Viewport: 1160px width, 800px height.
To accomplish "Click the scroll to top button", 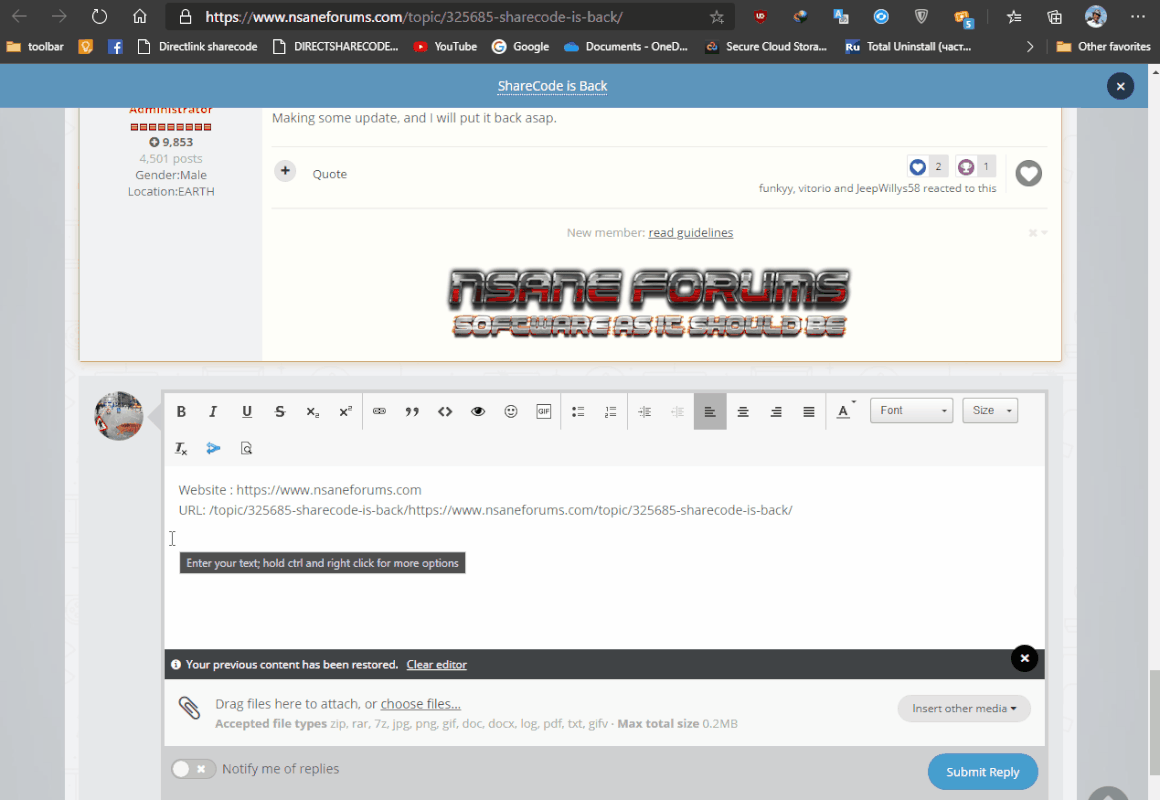I will click(x=1107, y=794).
